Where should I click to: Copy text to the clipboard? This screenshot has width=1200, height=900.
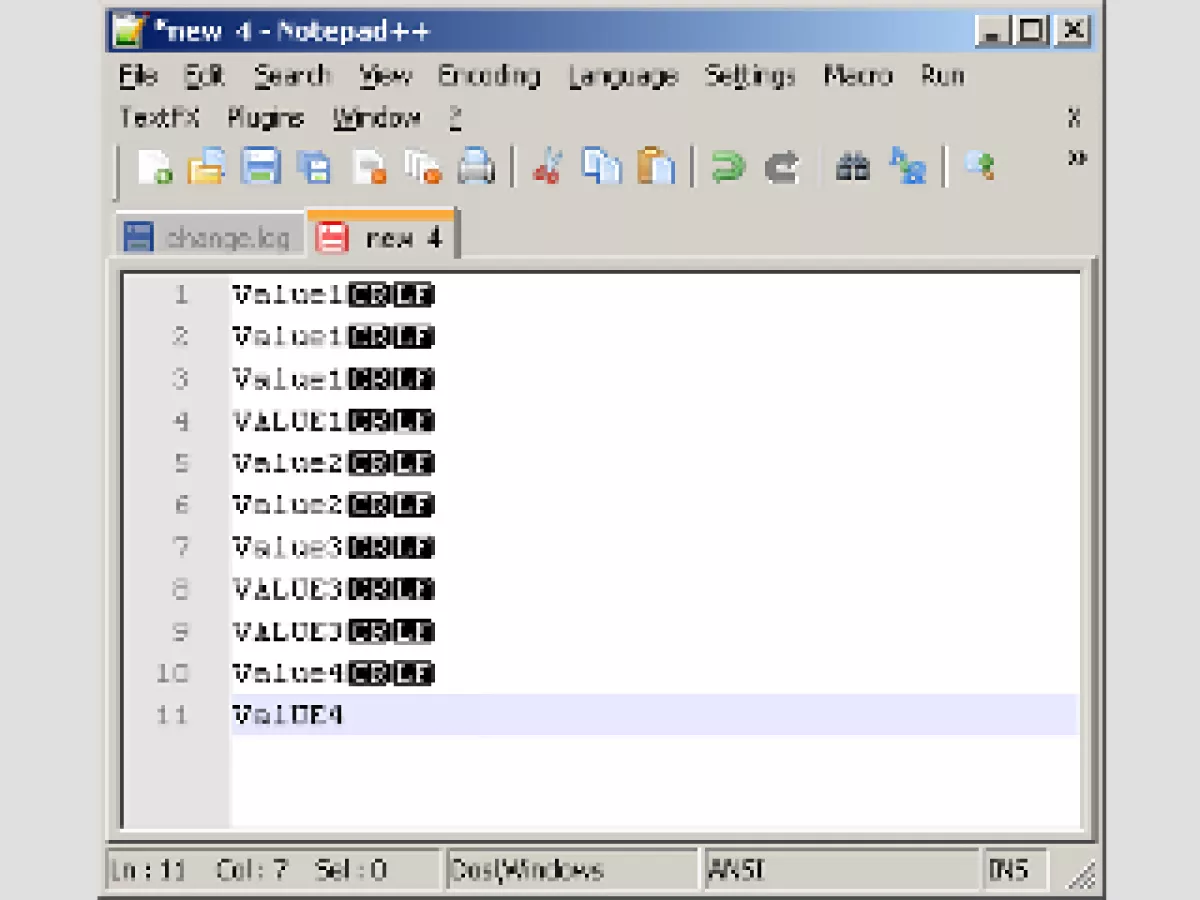[601, 167]
